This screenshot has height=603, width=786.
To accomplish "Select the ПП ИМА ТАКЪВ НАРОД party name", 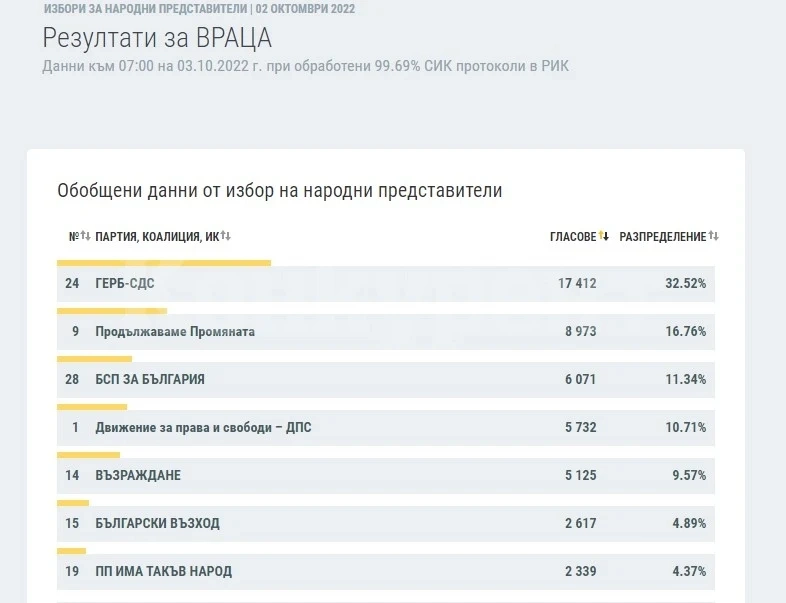I will click(163, 571).
